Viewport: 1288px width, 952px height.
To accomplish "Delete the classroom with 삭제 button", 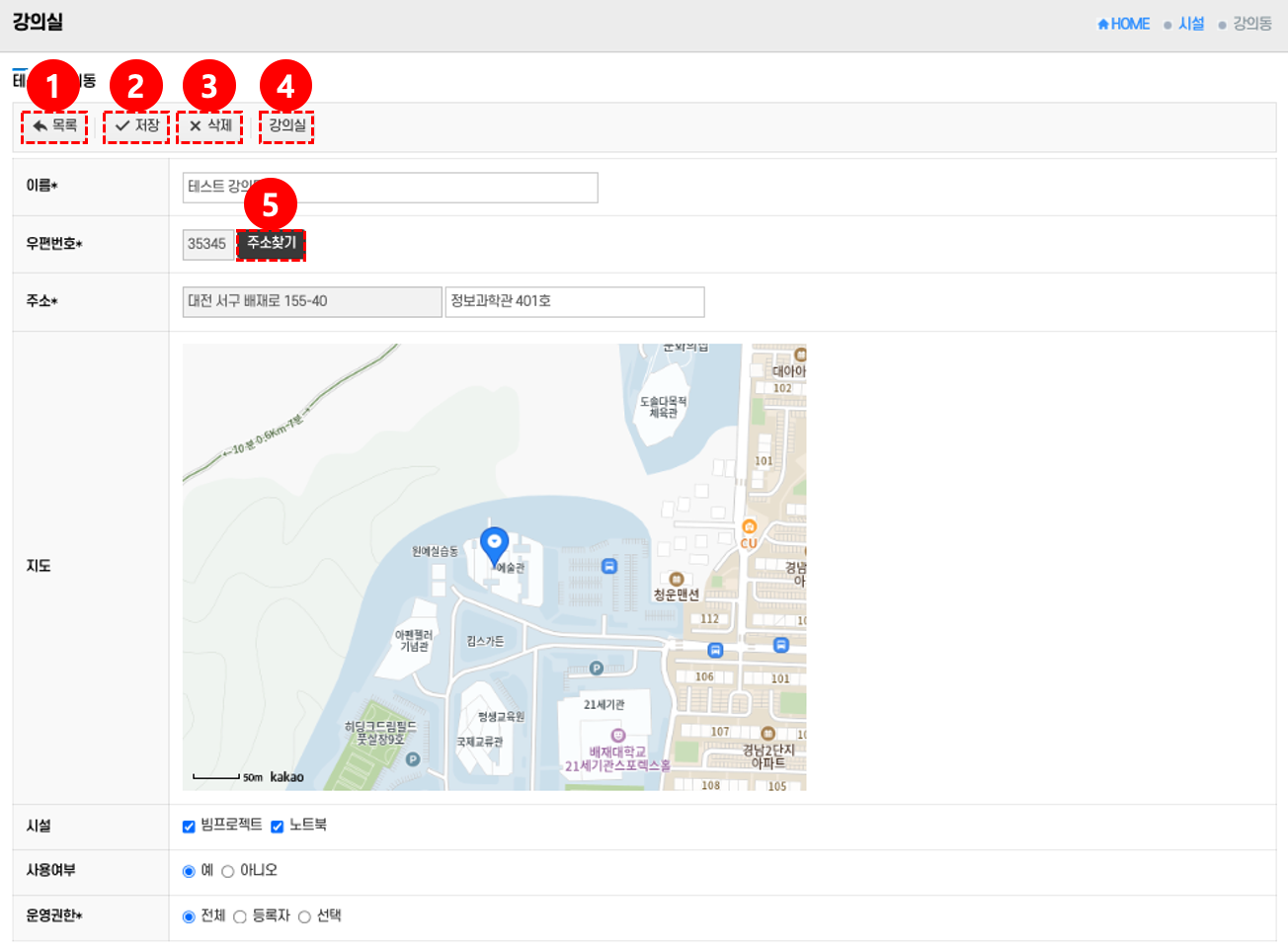I will tap(209, 126).
